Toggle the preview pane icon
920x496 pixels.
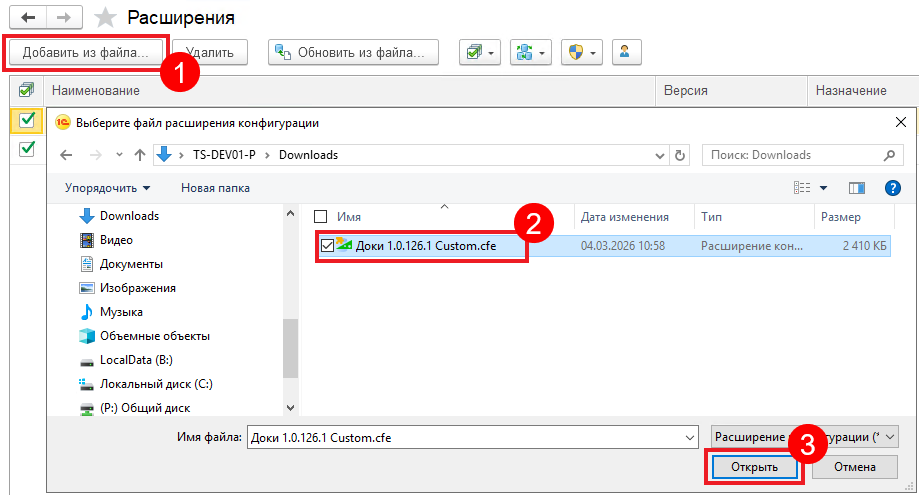(x=857, y=187)
